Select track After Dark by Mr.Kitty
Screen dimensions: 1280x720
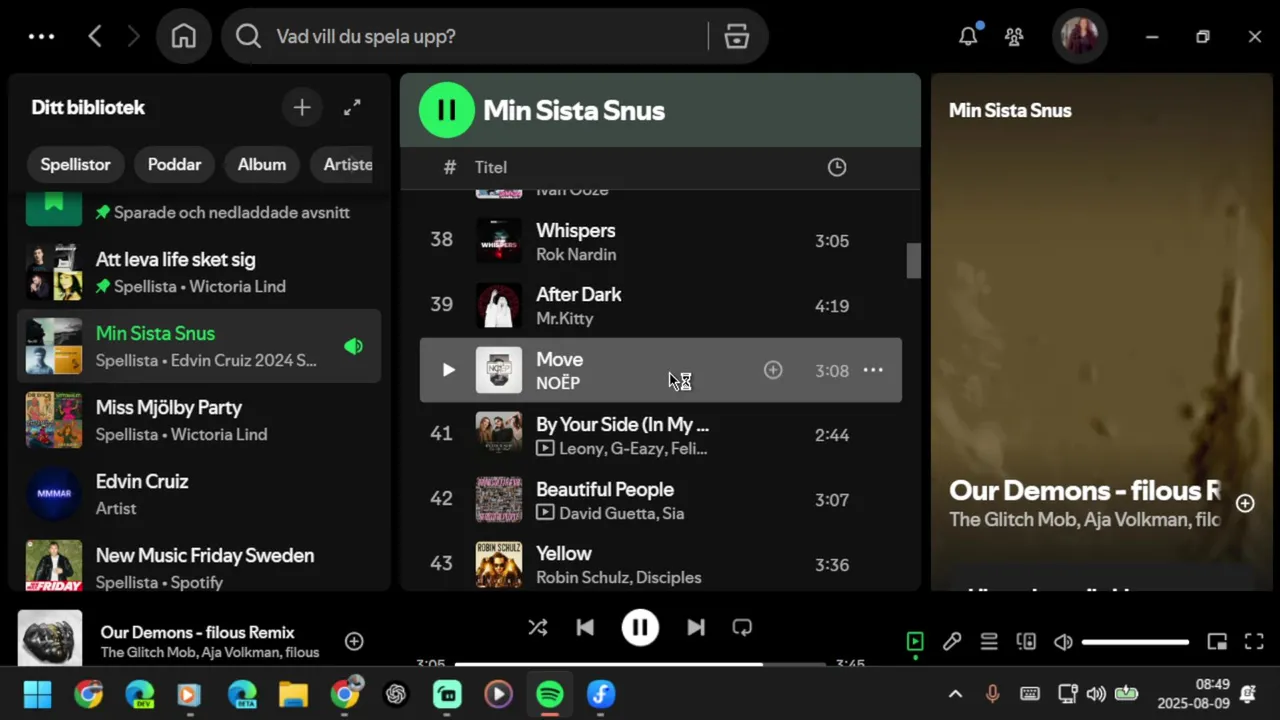[x=660, y=306]
